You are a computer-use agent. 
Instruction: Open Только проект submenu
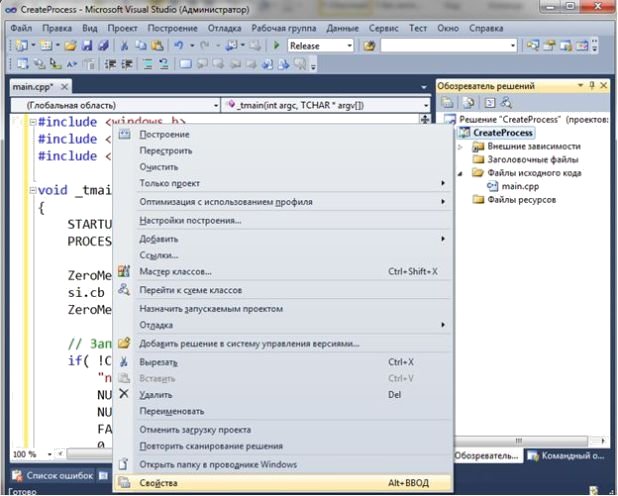[283, 183]
